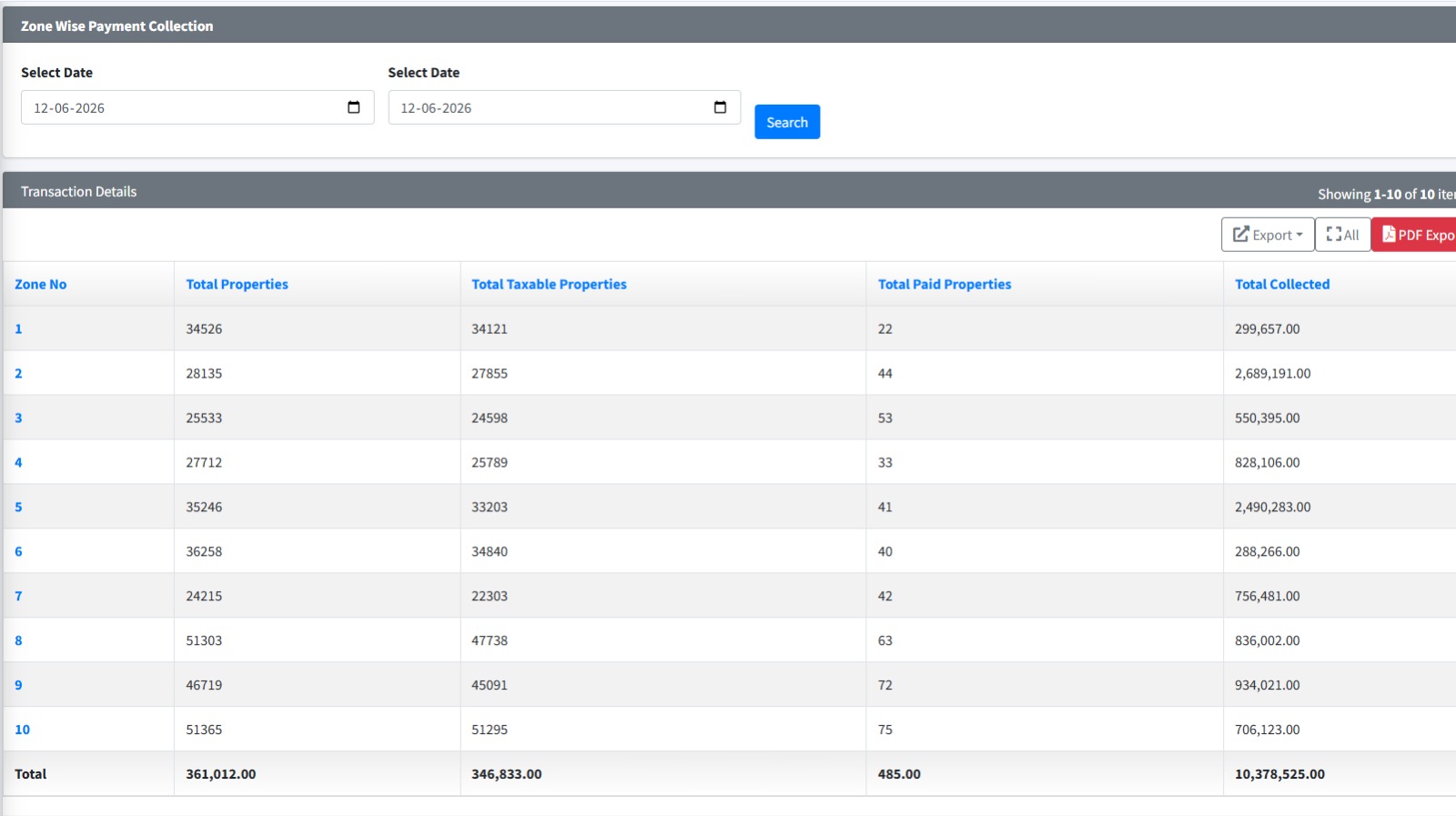Click the Transaction Details panel heading
This screenshot has width=1456, height=816.
(78, 191)
